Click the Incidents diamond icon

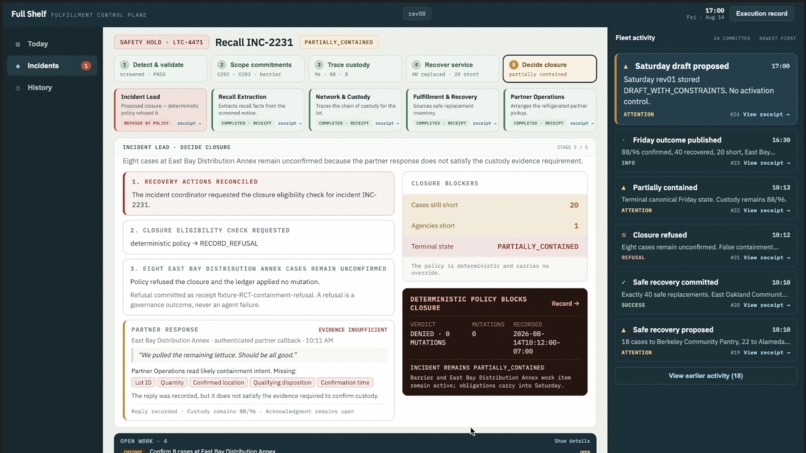click(x=18, y=66)
